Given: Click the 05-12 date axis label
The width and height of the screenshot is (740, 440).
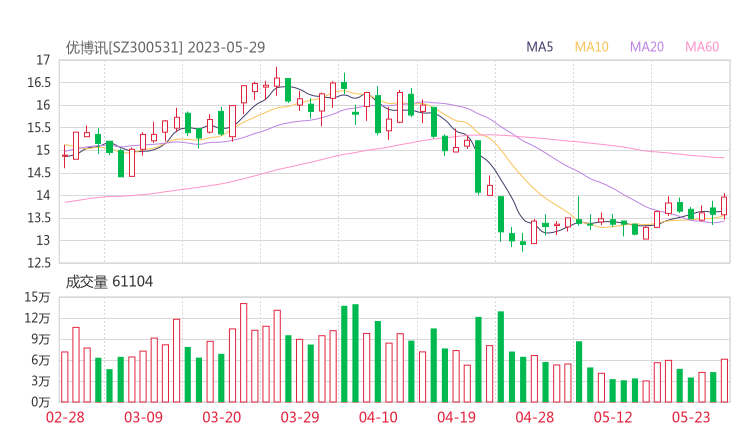Looking at the screenshot, I should 613,417.
